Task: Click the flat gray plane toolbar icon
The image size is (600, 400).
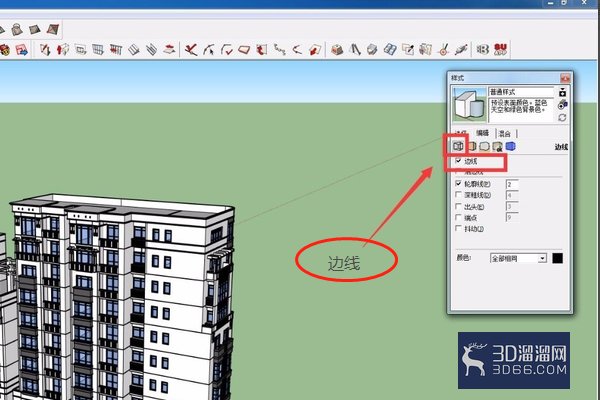Action: click(x=35, y=29)
